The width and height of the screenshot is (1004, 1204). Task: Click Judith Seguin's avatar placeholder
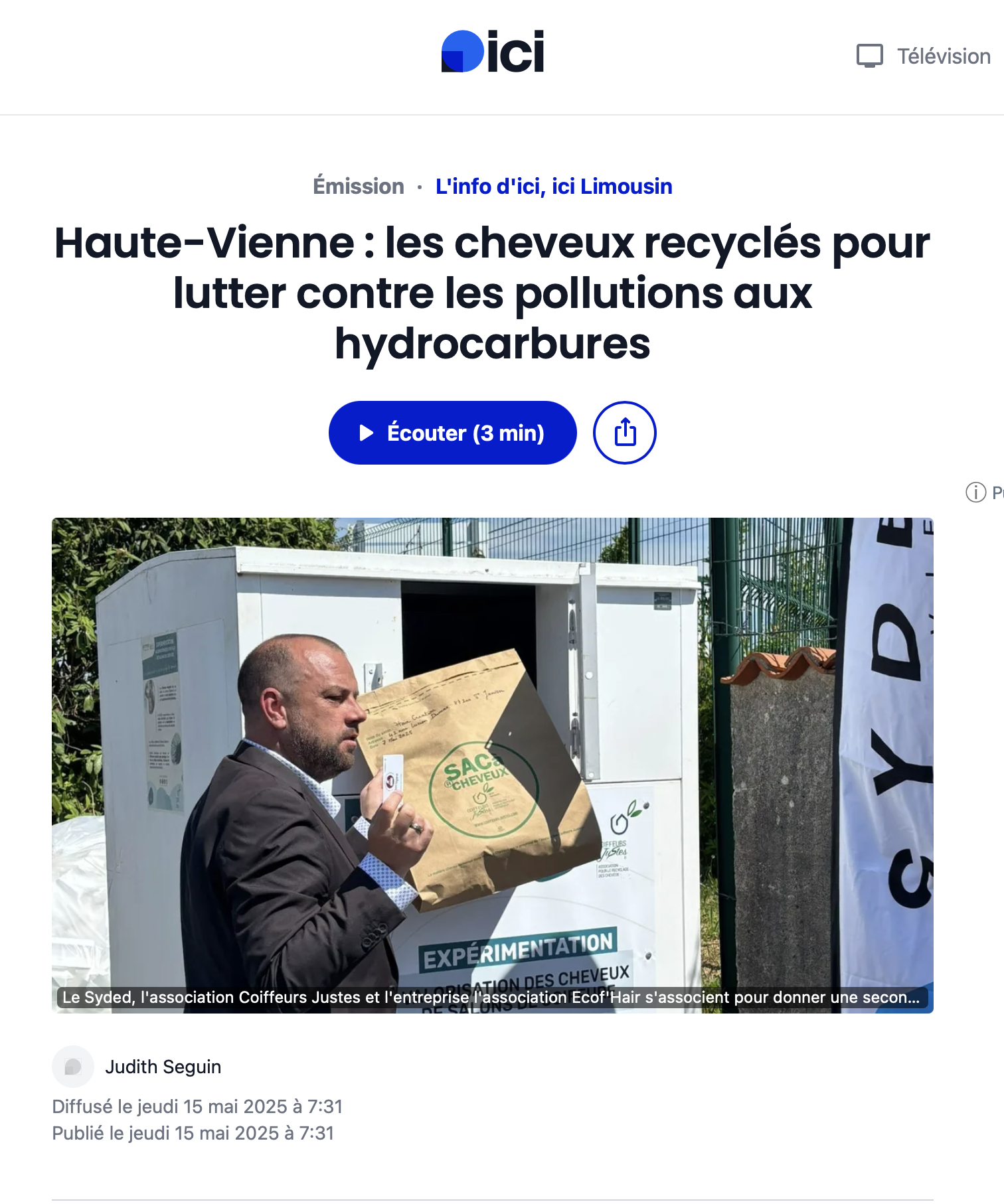click(73, 1067)
